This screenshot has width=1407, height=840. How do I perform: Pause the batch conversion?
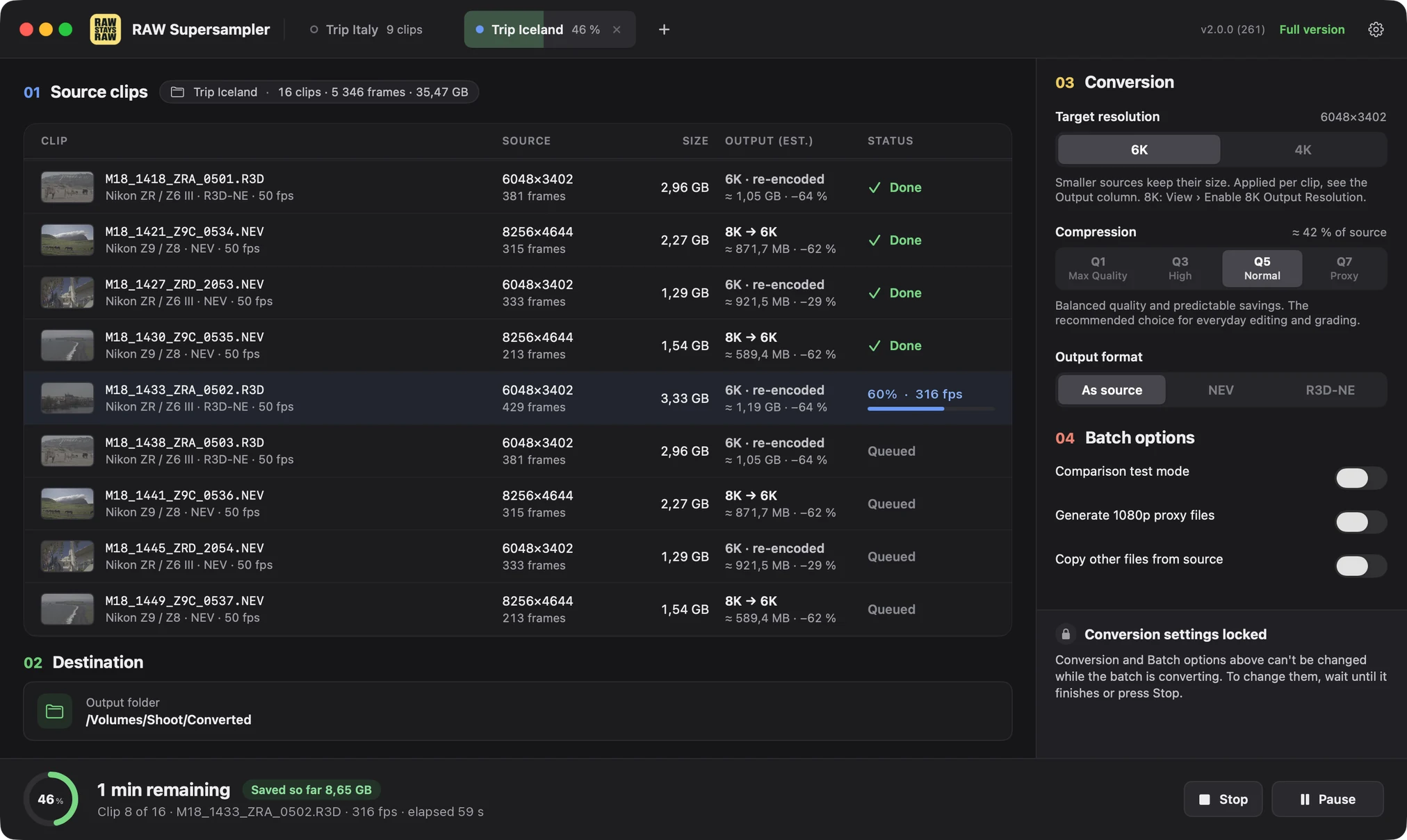(1327, 799)
